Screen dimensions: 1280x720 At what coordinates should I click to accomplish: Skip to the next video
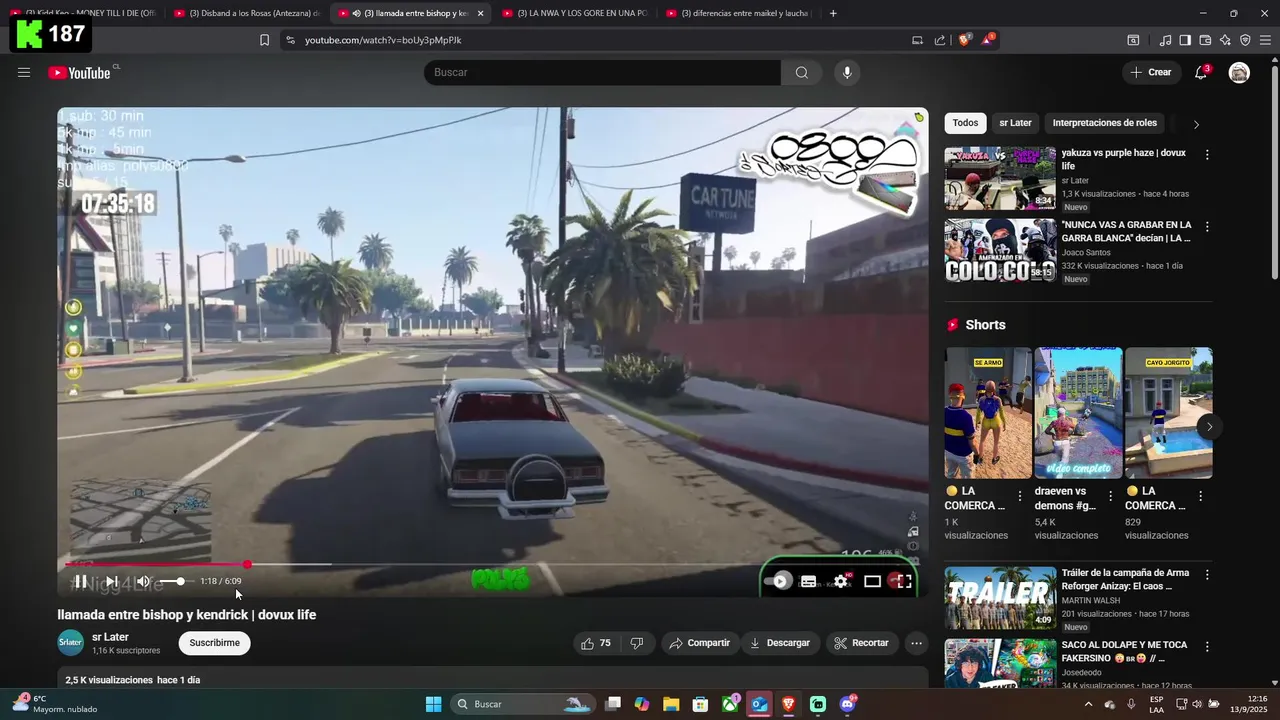(111, 581)
